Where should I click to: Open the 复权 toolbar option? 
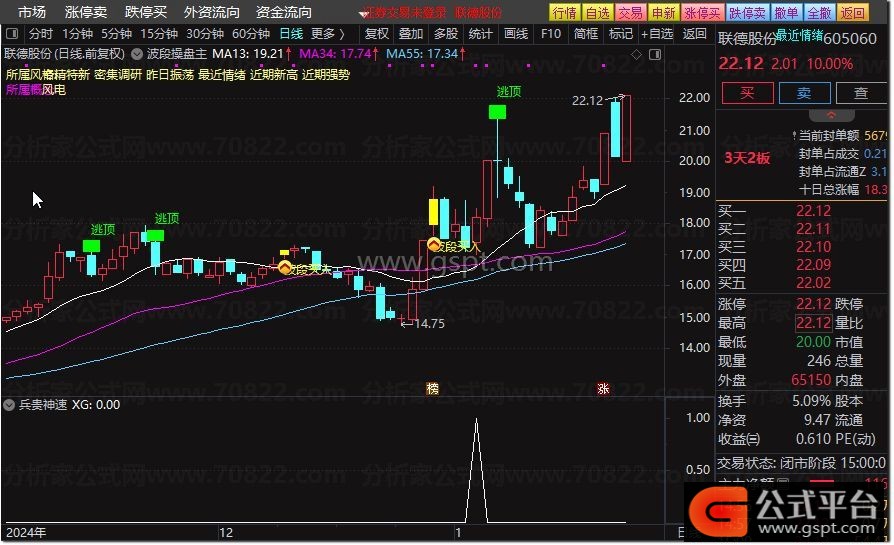pos(376,34)
